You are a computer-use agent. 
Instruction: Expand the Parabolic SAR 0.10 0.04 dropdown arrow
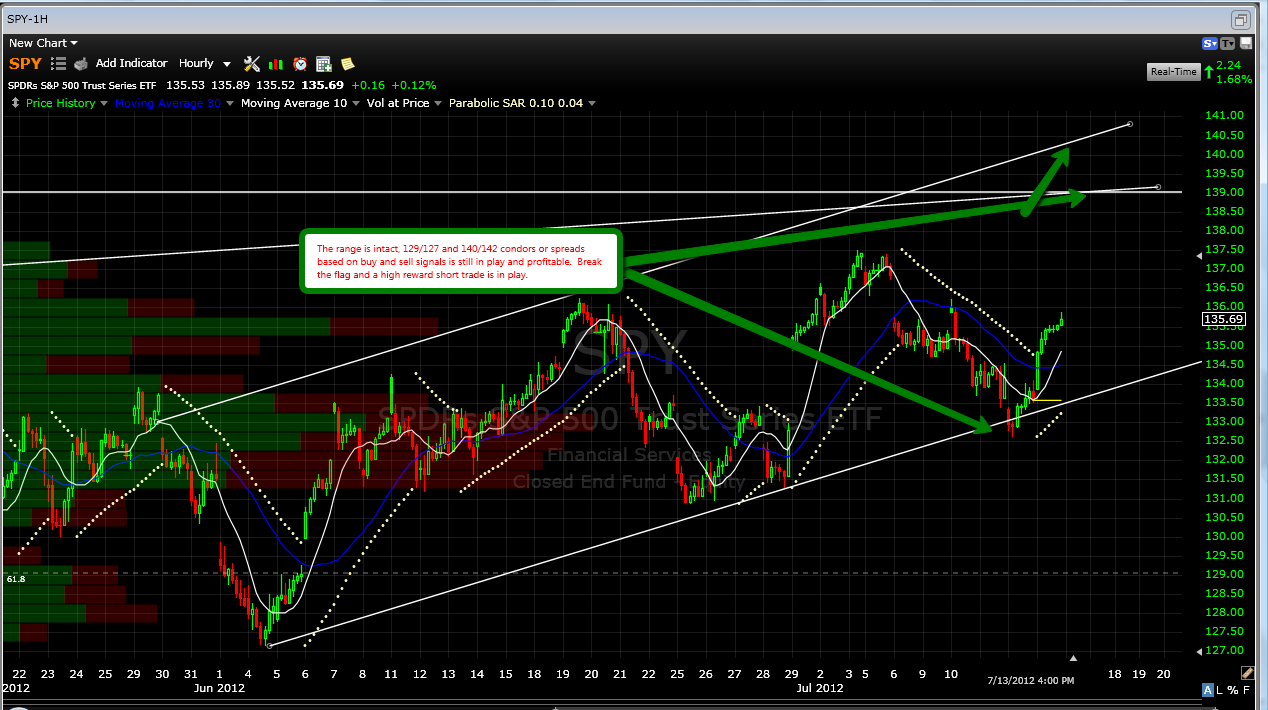pyautogui.click(x=592, y=103)
